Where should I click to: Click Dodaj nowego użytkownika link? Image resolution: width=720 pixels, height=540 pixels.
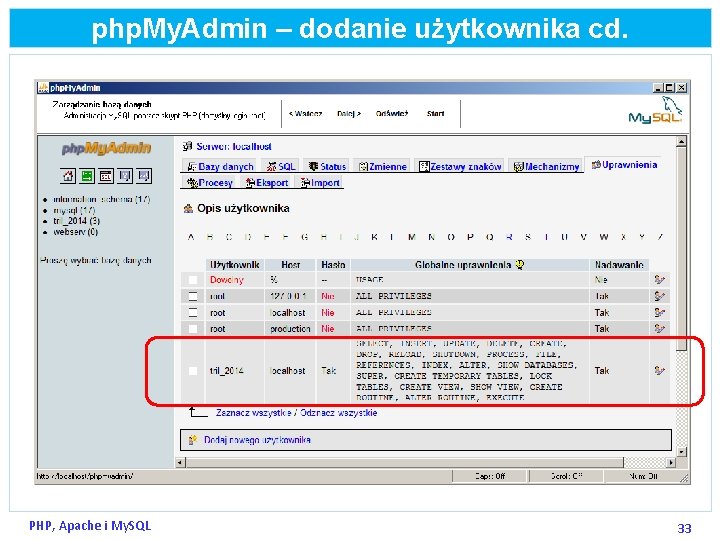coord(257,440)
